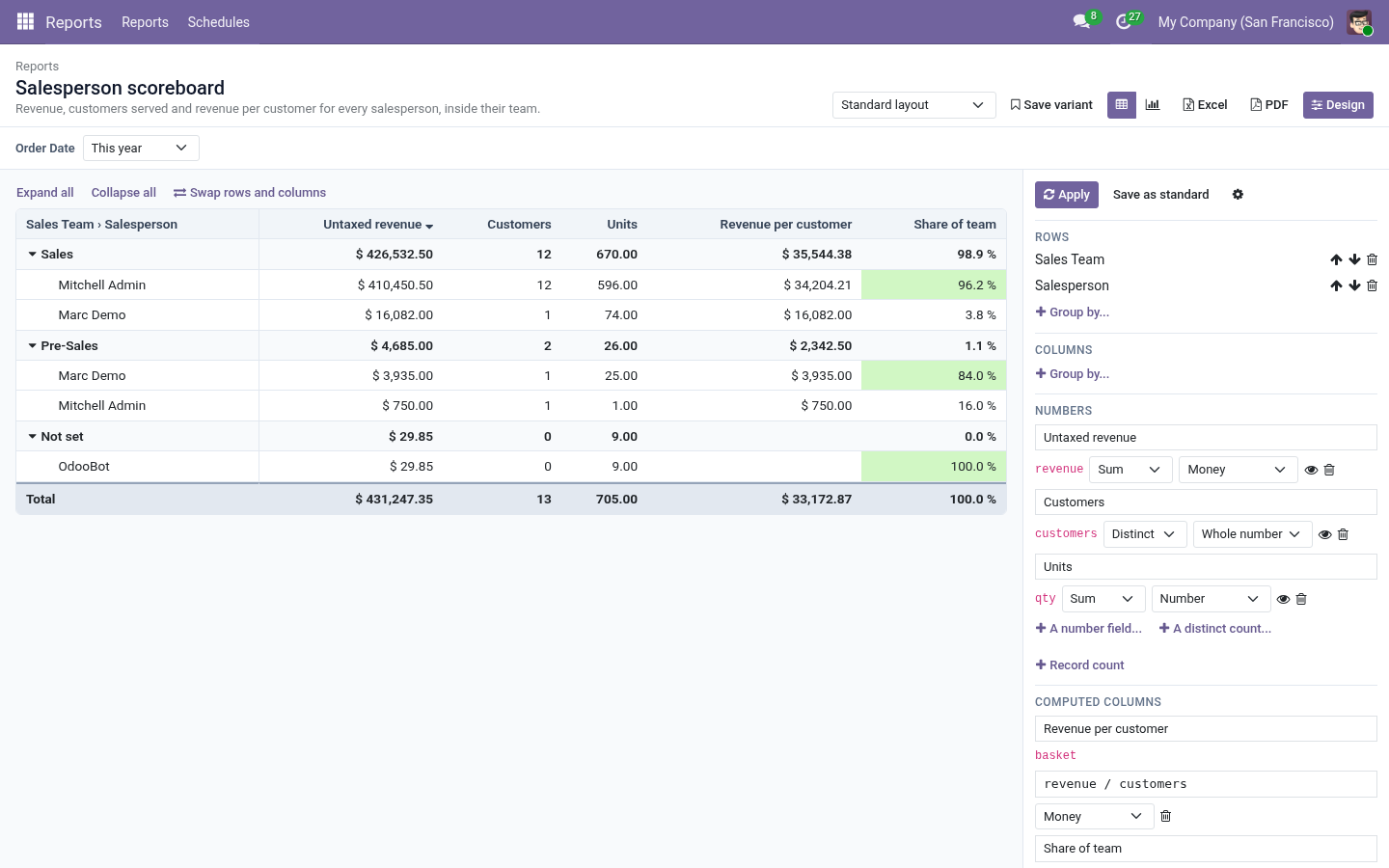Open the Reports menu item

coord(145,22)
